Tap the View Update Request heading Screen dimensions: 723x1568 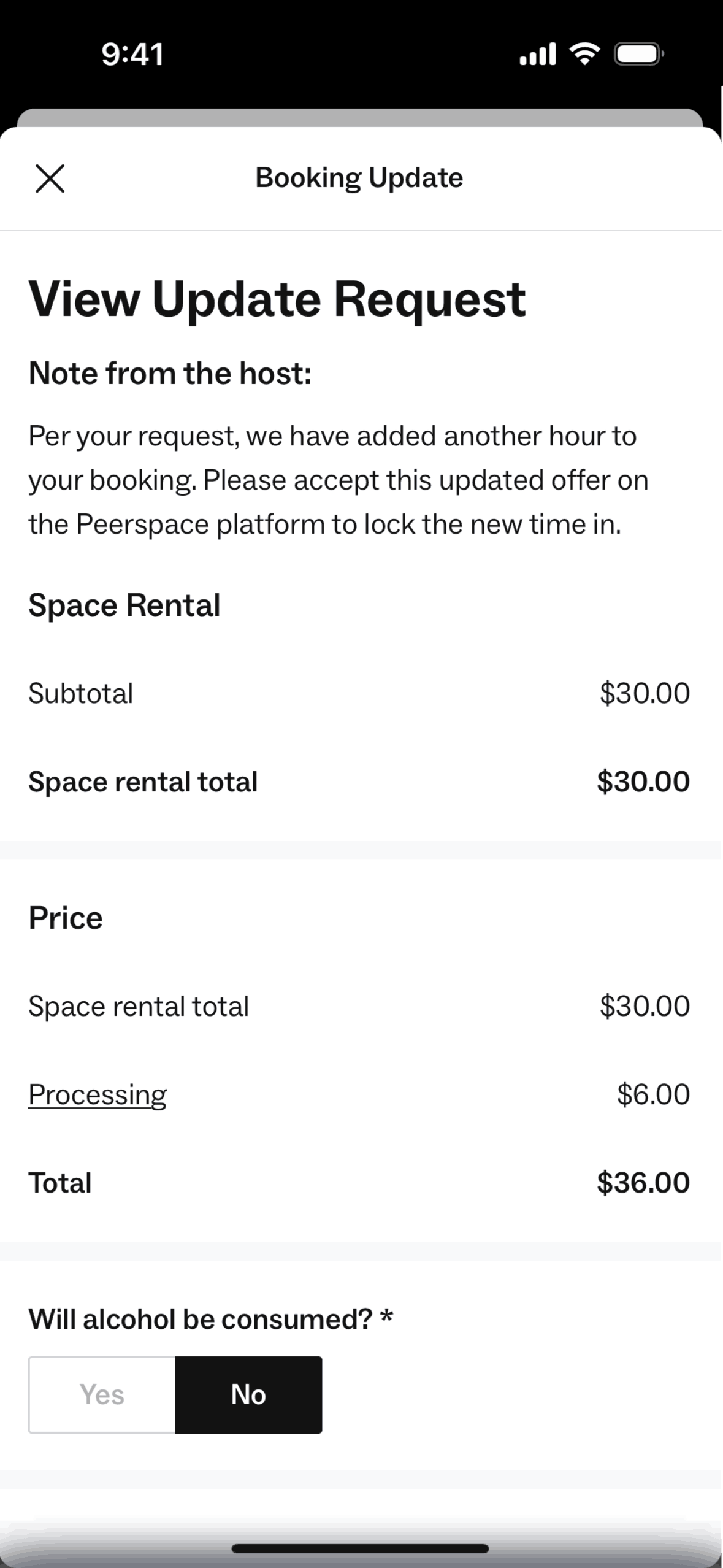click(x=277, y=299)
